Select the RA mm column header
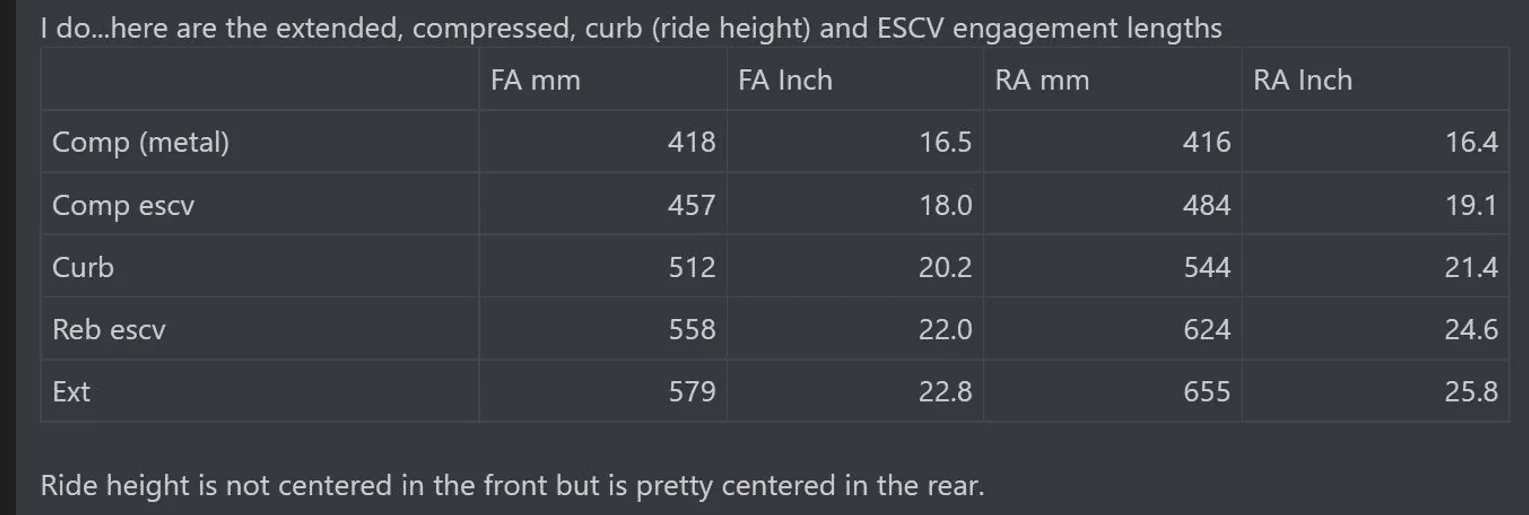Screen dimensions: 1529x515 [x=1041, y=80]
